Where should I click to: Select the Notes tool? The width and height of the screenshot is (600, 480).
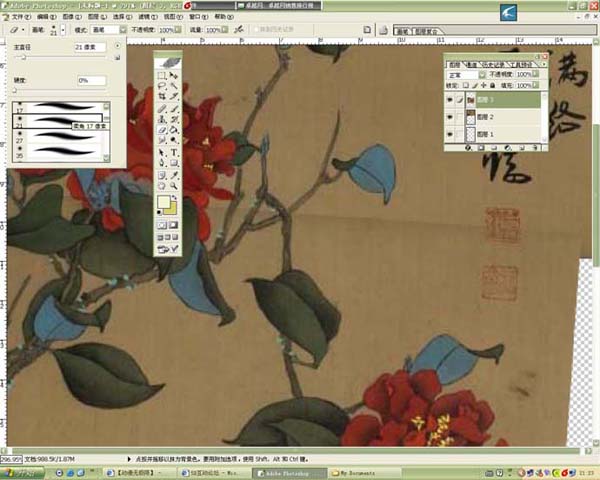[162, 175]
